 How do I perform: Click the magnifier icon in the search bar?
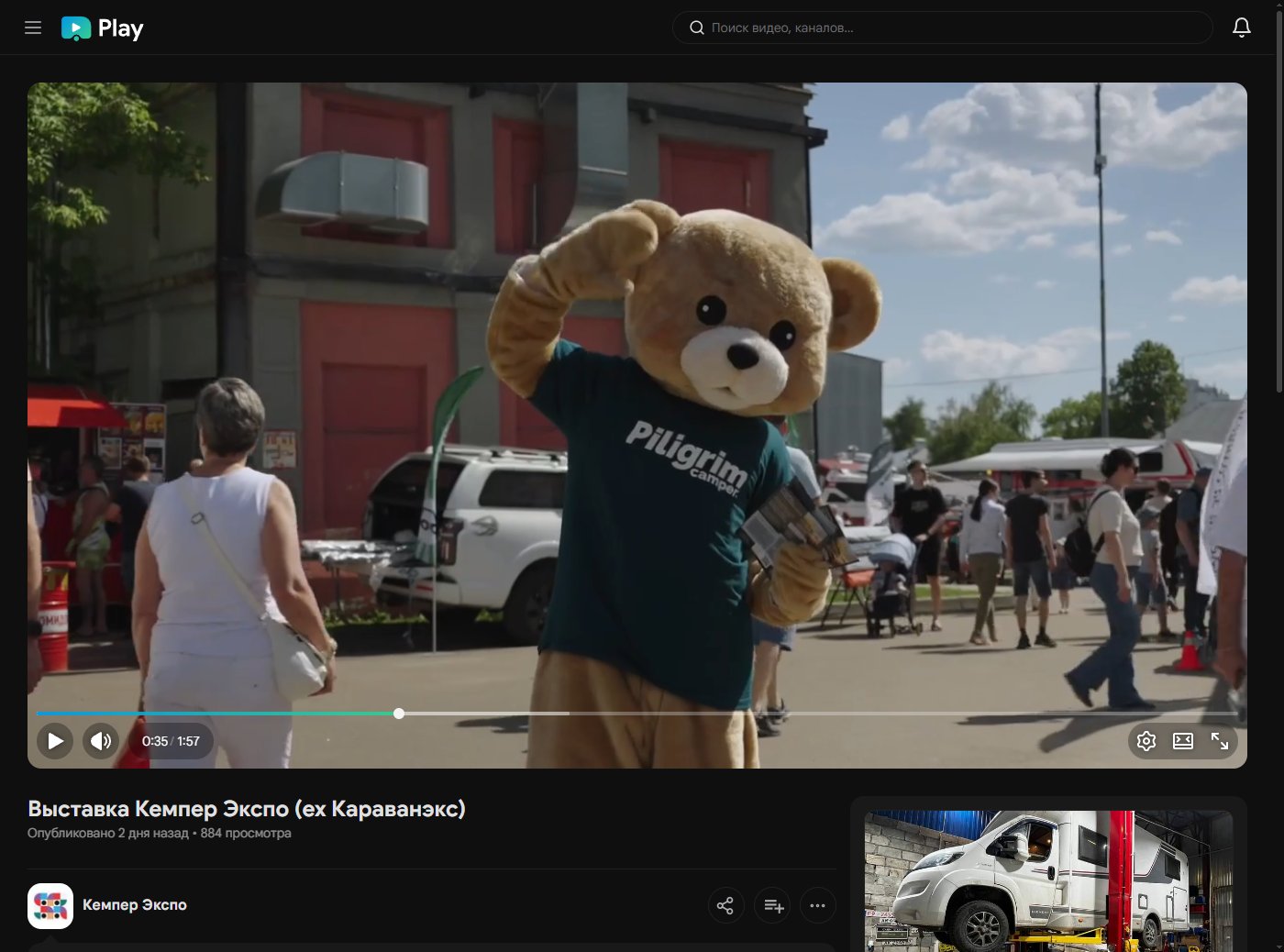(697, 28)
